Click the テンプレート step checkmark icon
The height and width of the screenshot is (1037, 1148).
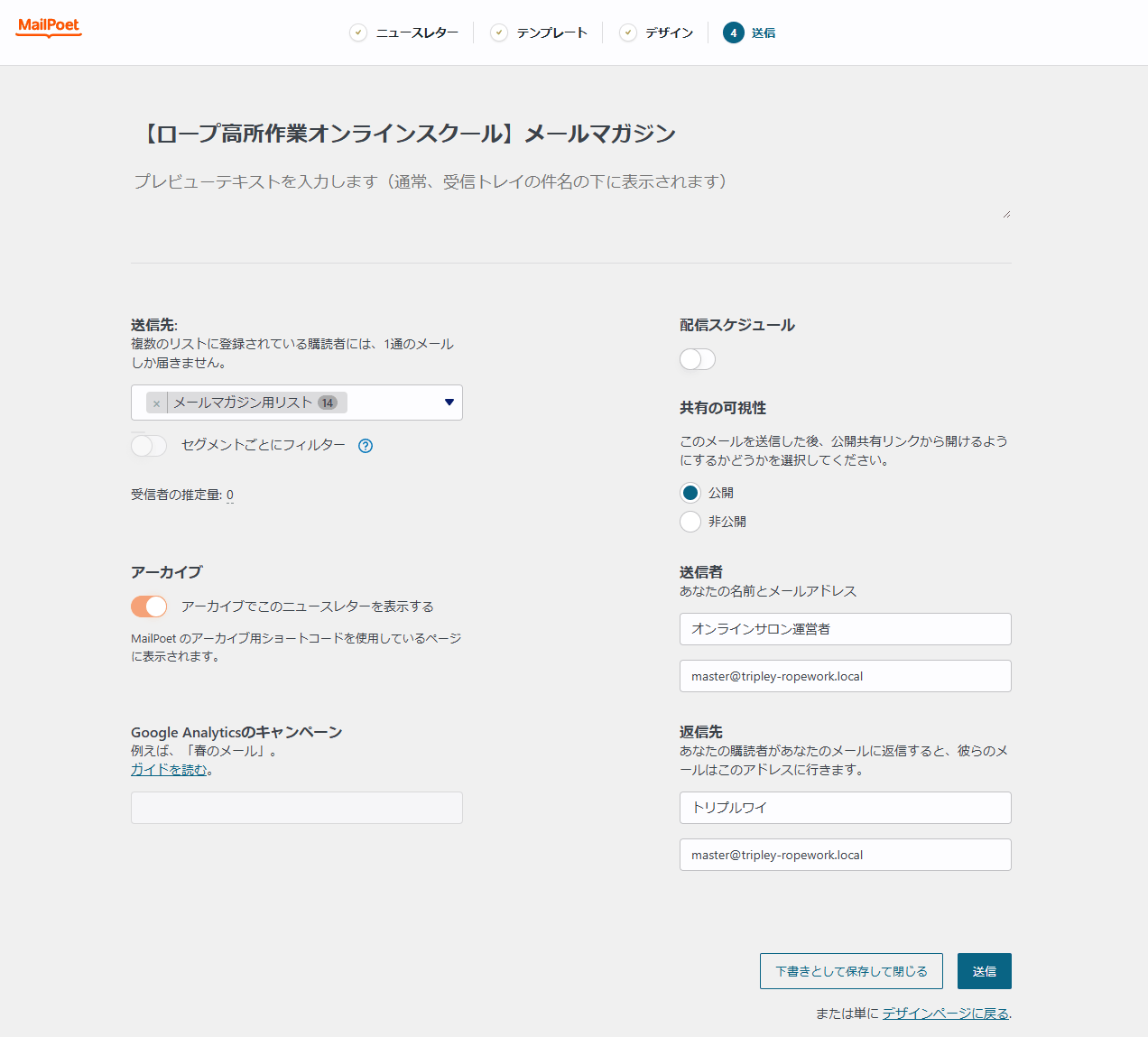click(x=499, y=32)
